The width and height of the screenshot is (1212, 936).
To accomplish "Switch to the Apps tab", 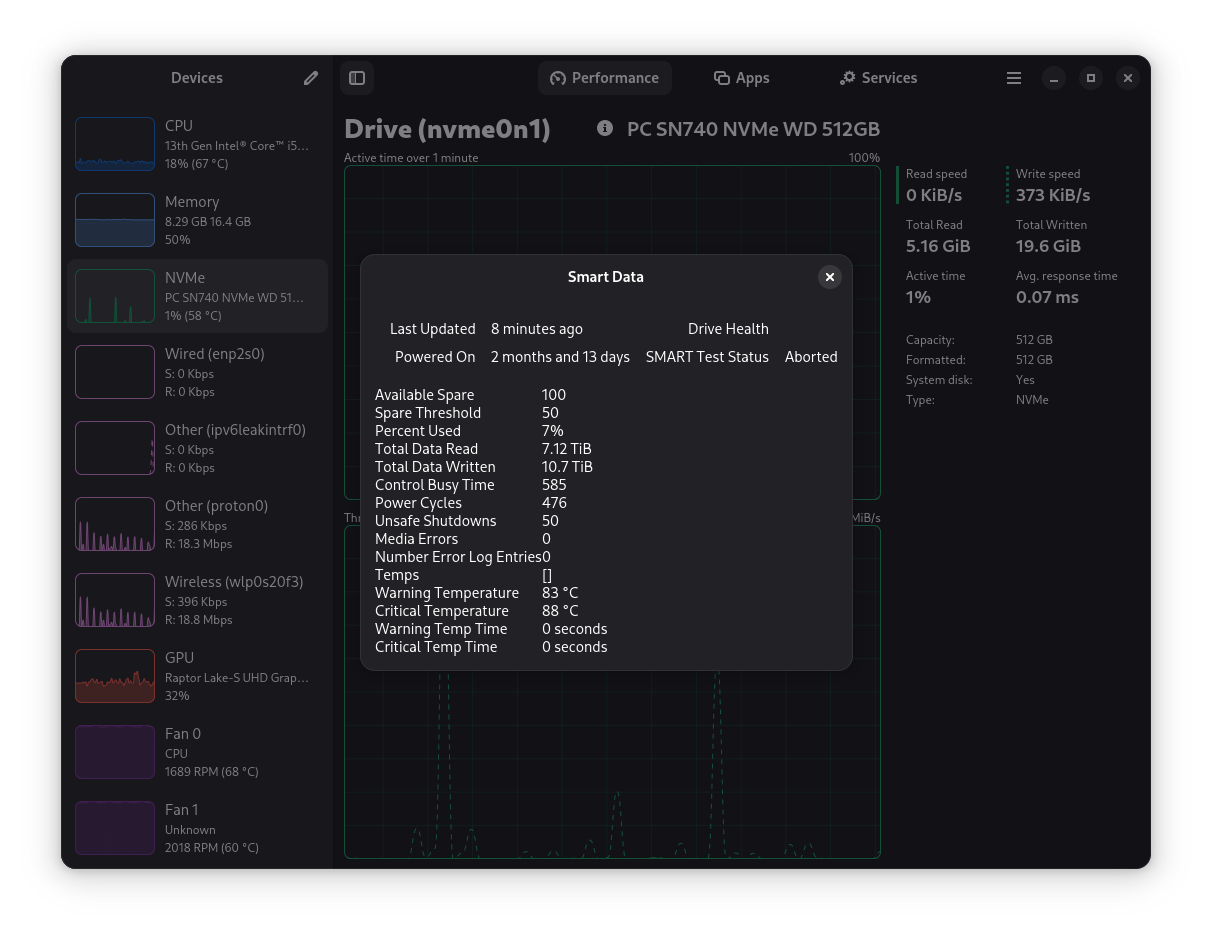I will click(741, 77).
